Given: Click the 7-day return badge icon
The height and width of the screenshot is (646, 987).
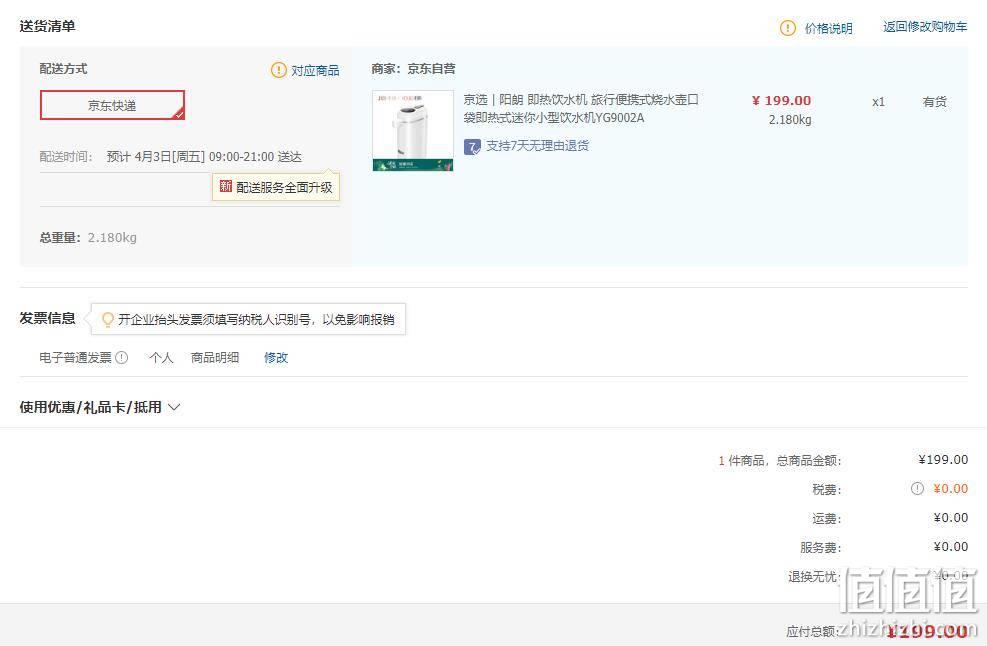Looking at the screenshot, I should point(472,147).
